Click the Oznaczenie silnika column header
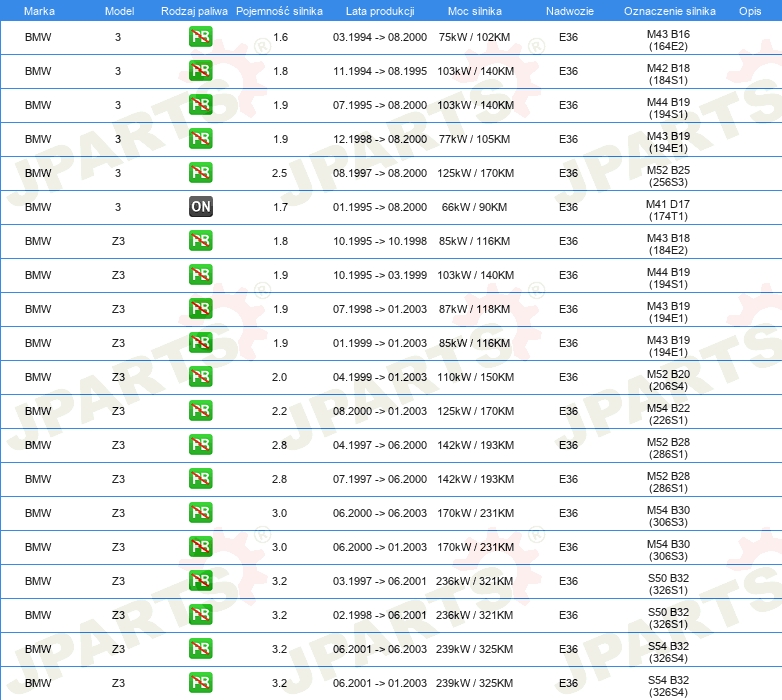782x700 pixels. coord(670,11)
